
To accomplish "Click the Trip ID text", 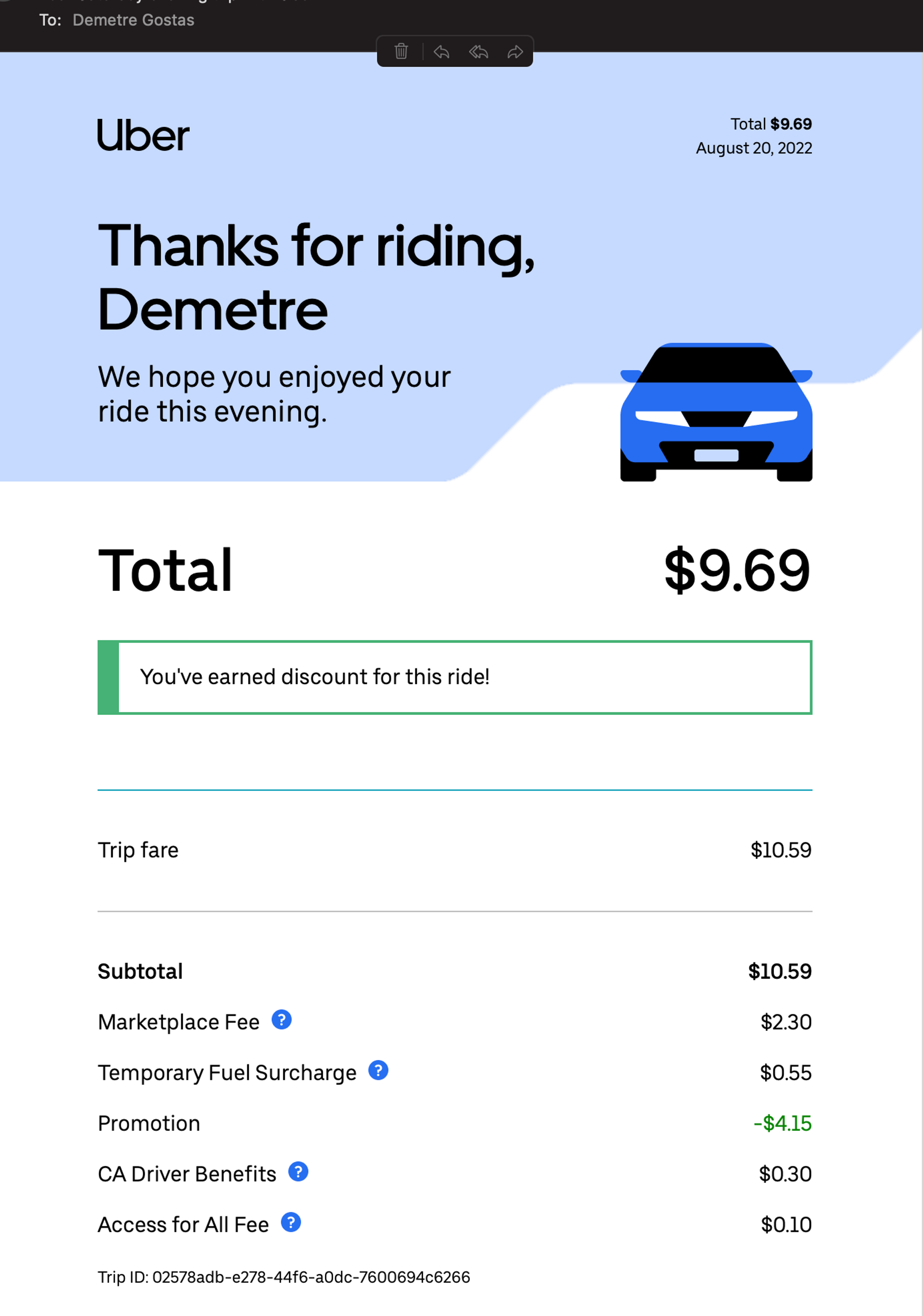I will [284, 1277].
